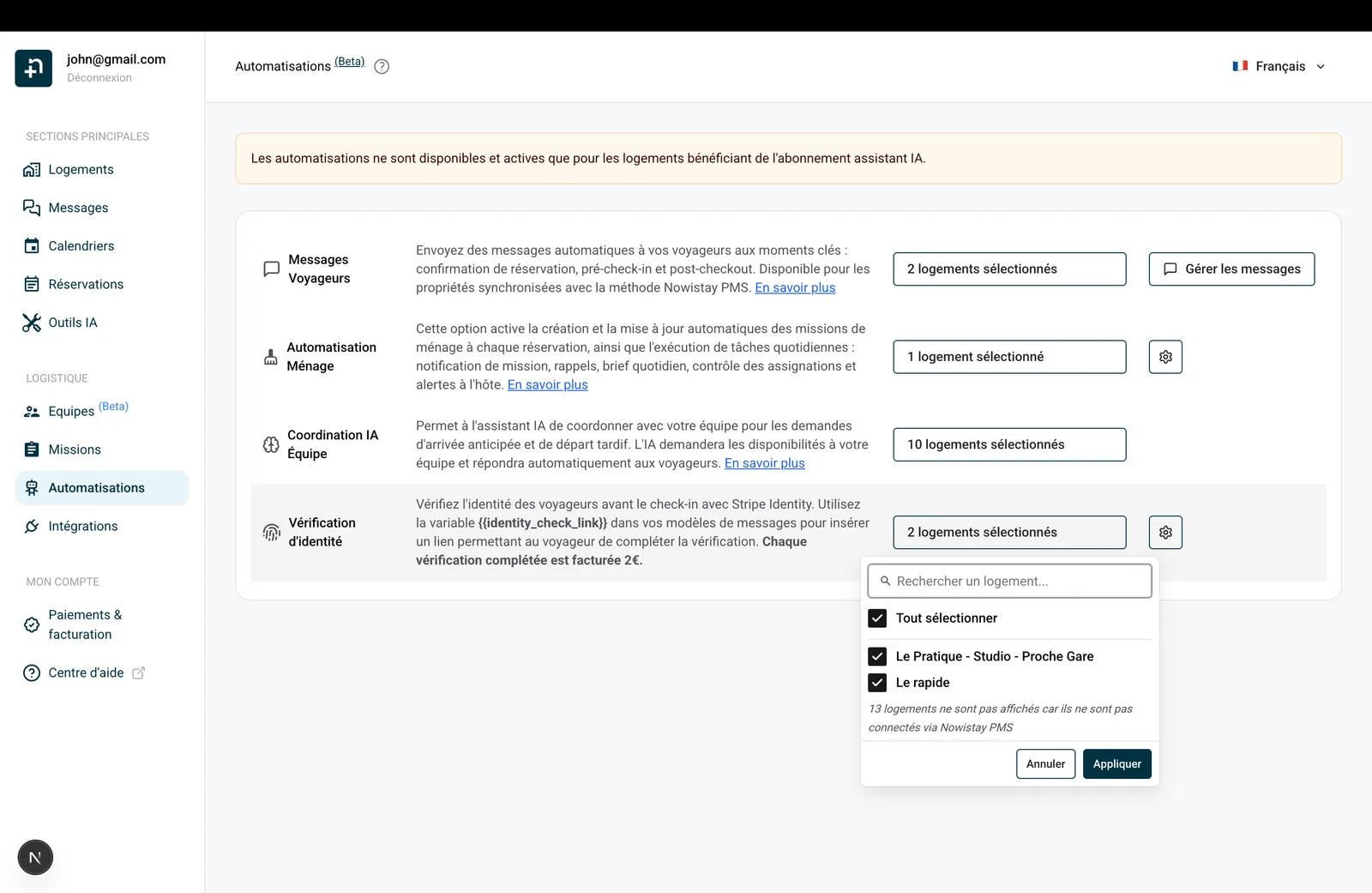This screenshot has width=1372, height=893.
Task: Click the Beta link next to Automatisations title
Action: (349, 62)
